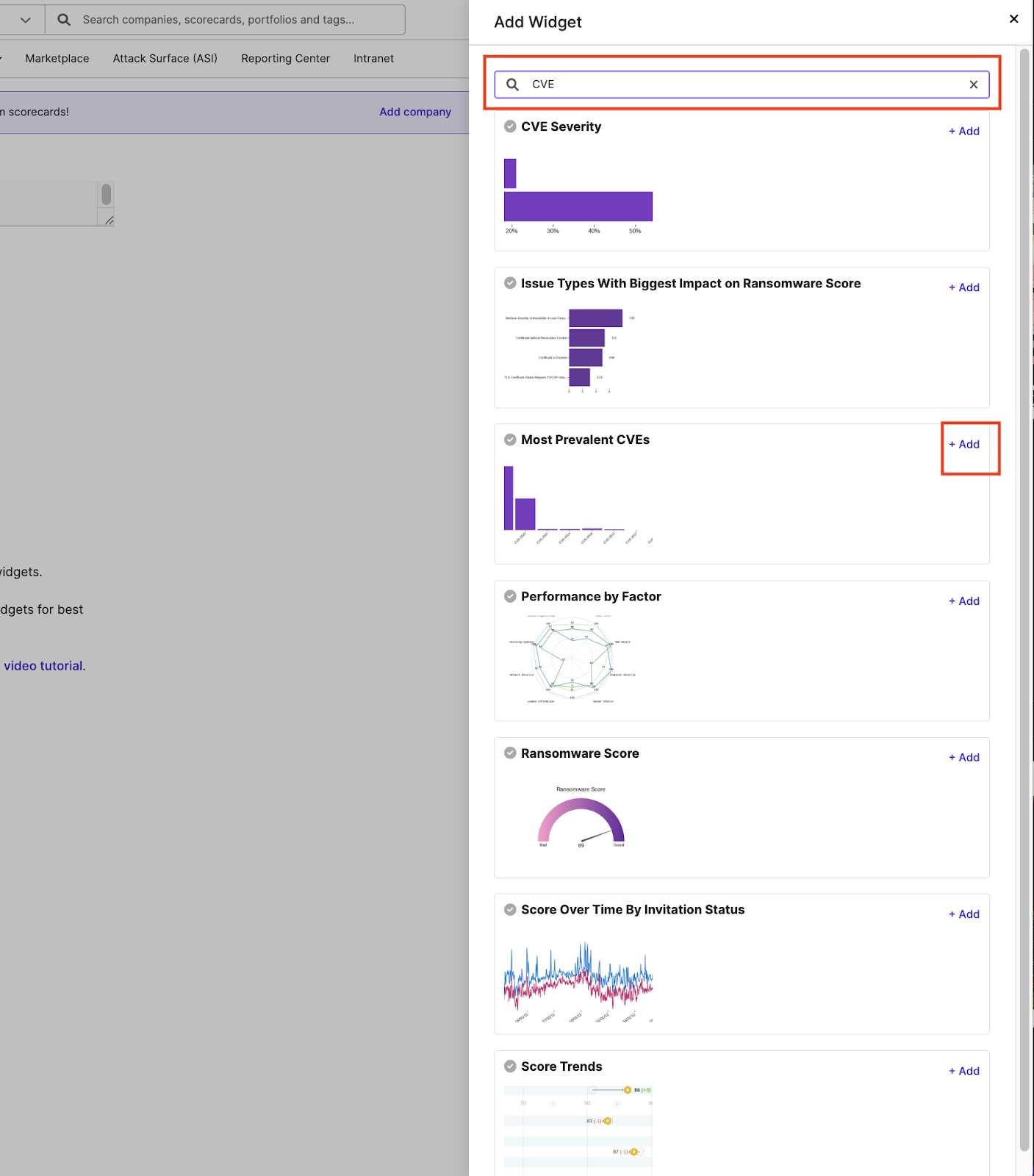This screenshot has width=1034, height=1176.
Task: Add Score Over Time By Invitation Status
Action: [964, 914]
